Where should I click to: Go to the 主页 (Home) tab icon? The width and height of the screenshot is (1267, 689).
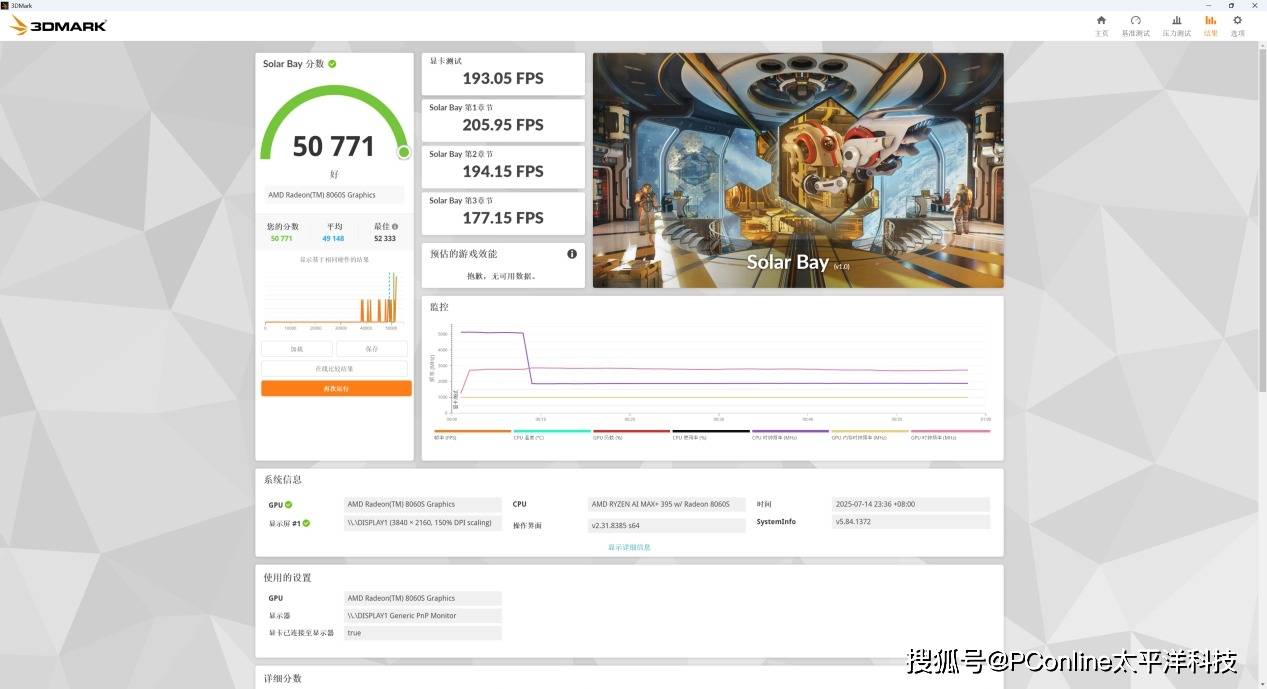point(1101,20)
